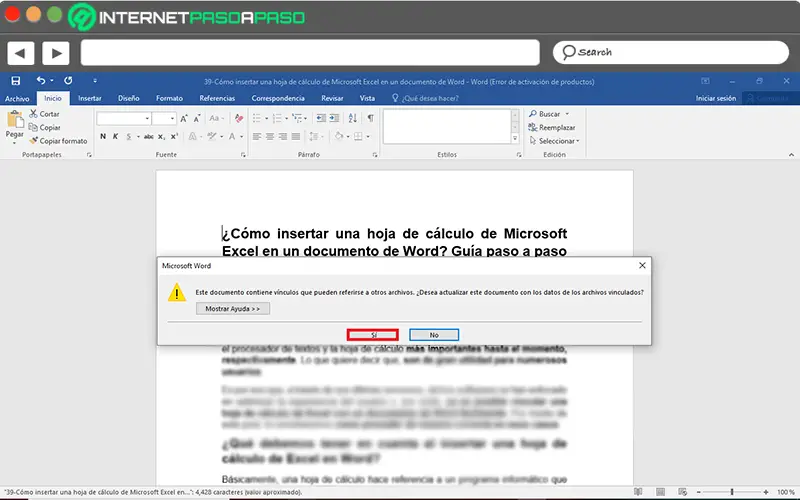Center the text alignment
The image size is (800, 500).
point(269,136)
